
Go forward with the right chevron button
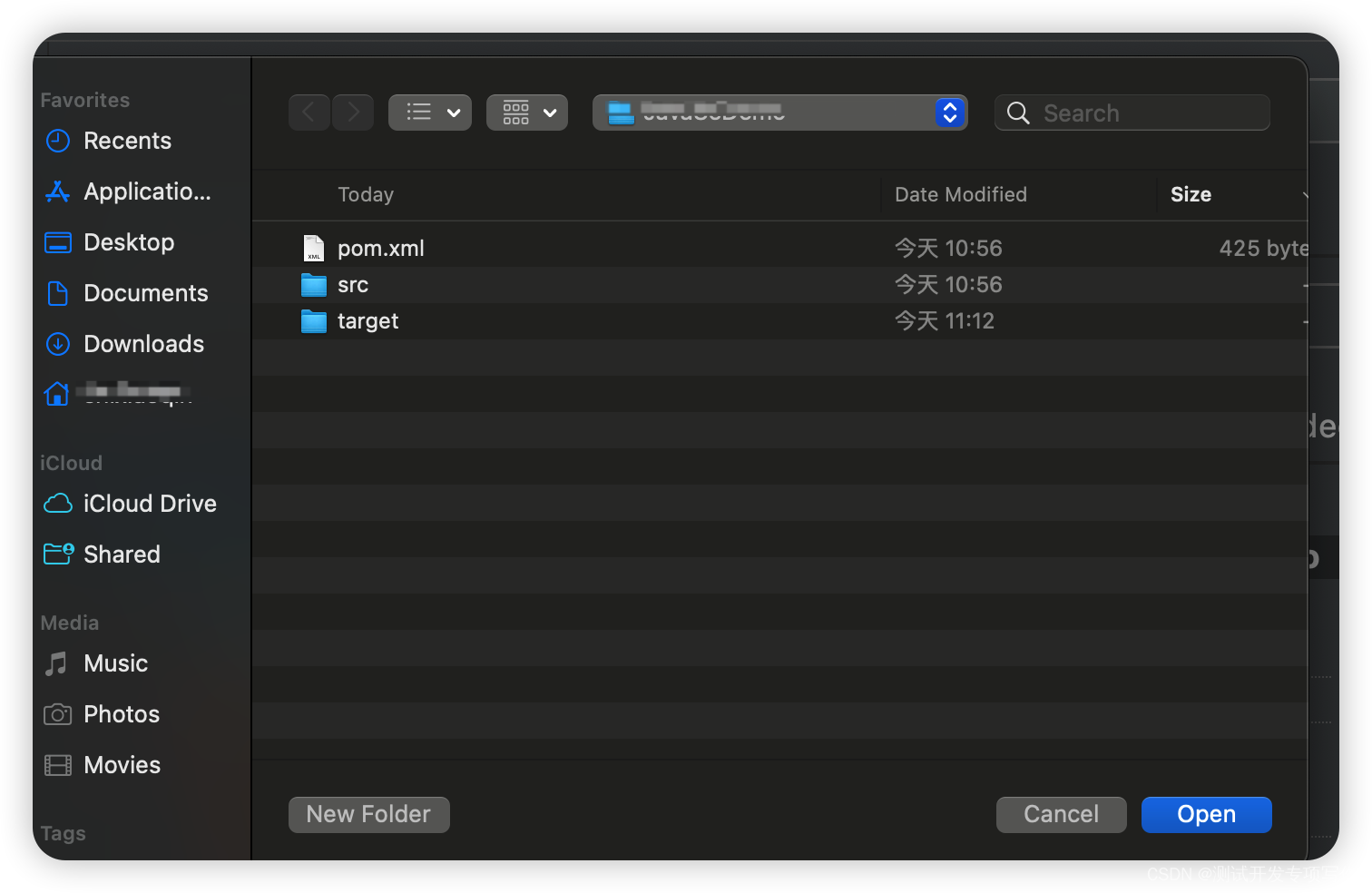pyautogui.click(x=353, y=113)
